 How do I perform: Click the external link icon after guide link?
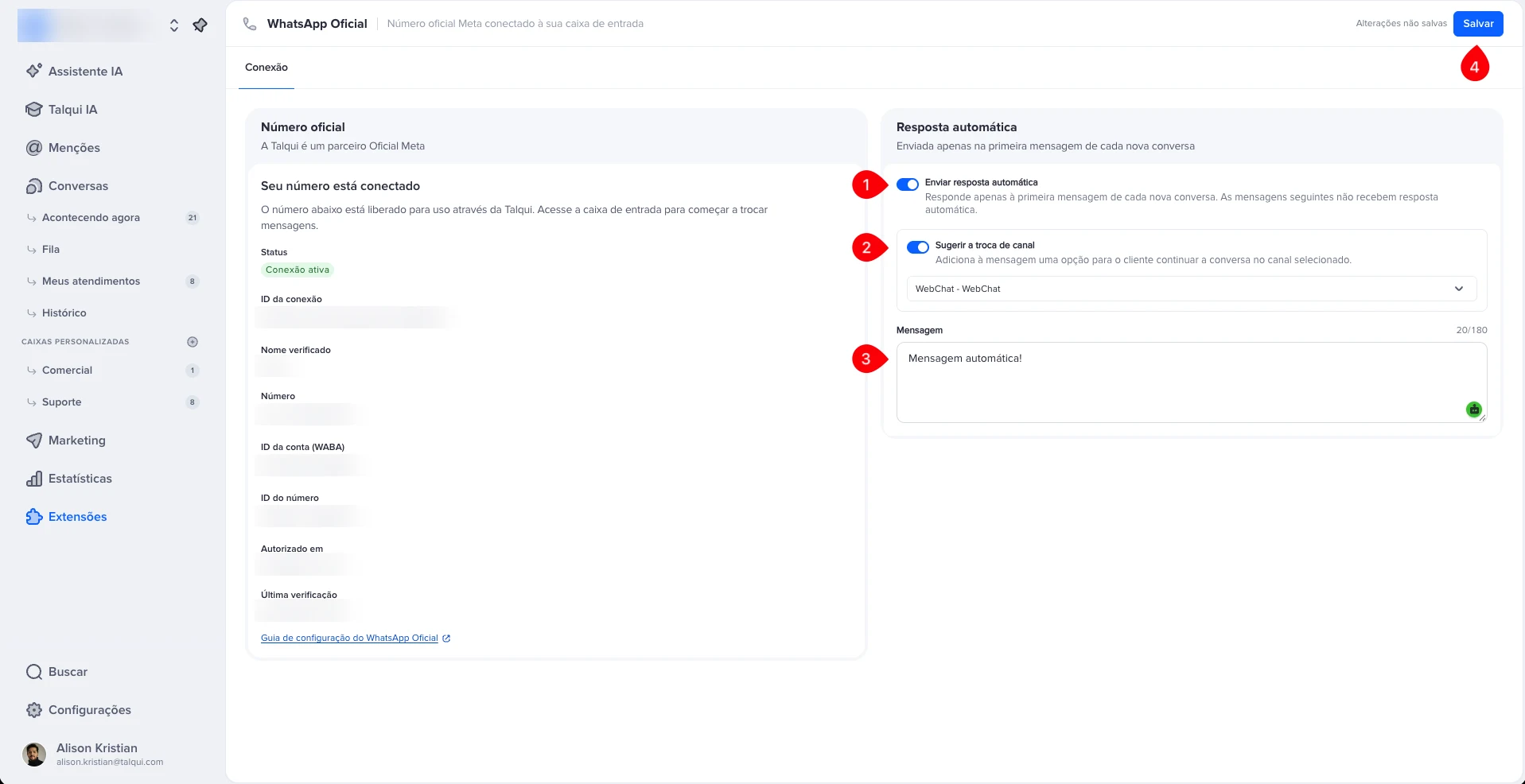[446, 638]
